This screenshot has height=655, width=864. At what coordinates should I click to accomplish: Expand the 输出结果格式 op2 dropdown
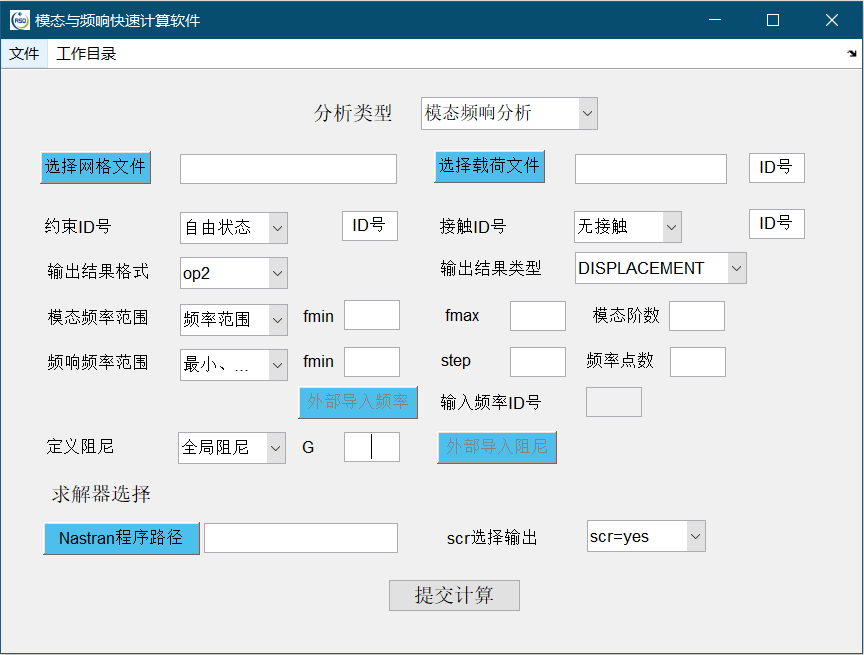234,273
